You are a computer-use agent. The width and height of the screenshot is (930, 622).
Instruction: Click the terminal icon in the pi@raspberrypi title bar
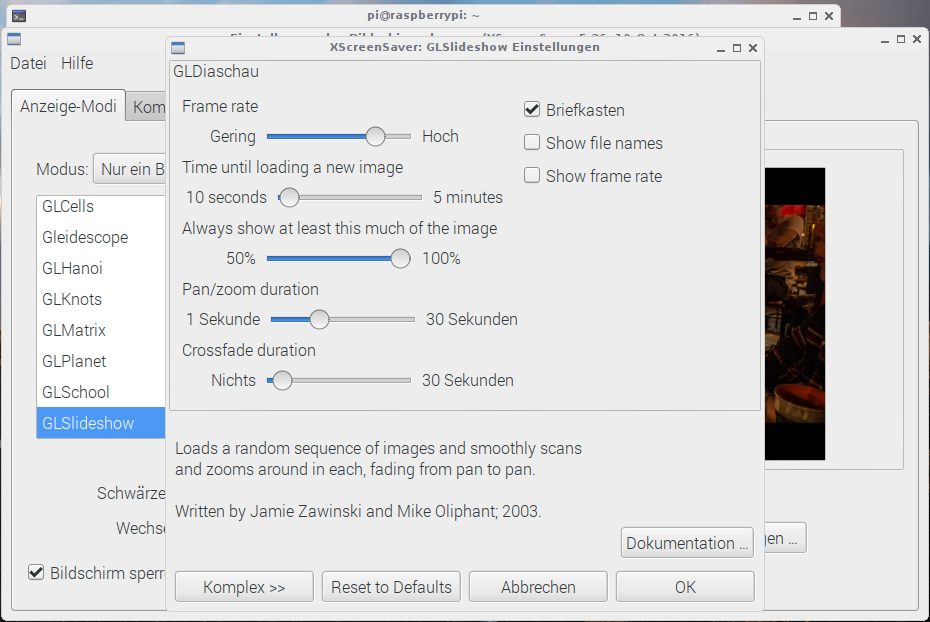pyautogui.click(x=19, y=16)
